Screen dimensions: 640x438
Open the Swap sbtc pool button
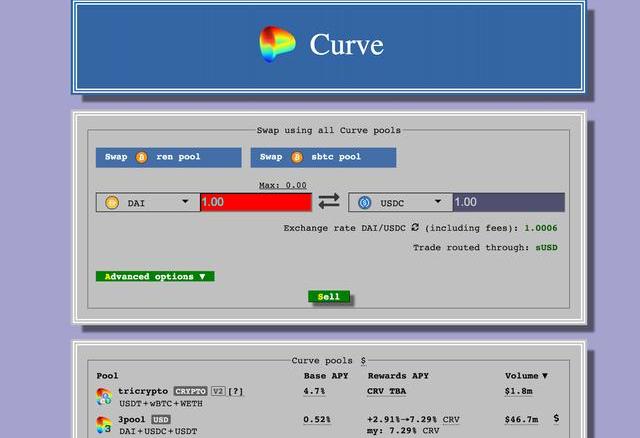(x=323, y=158)
